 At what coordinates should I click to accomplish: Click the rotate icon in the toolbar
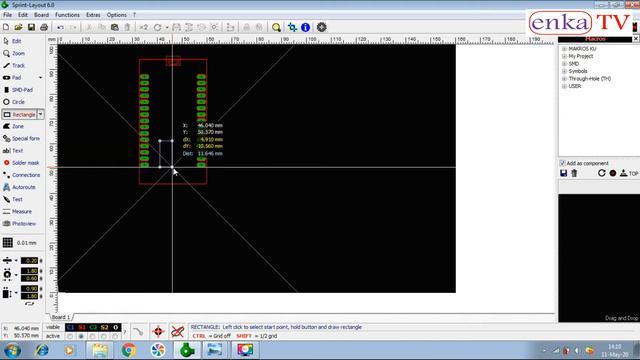pyautogui.click(x=157, y=27)
